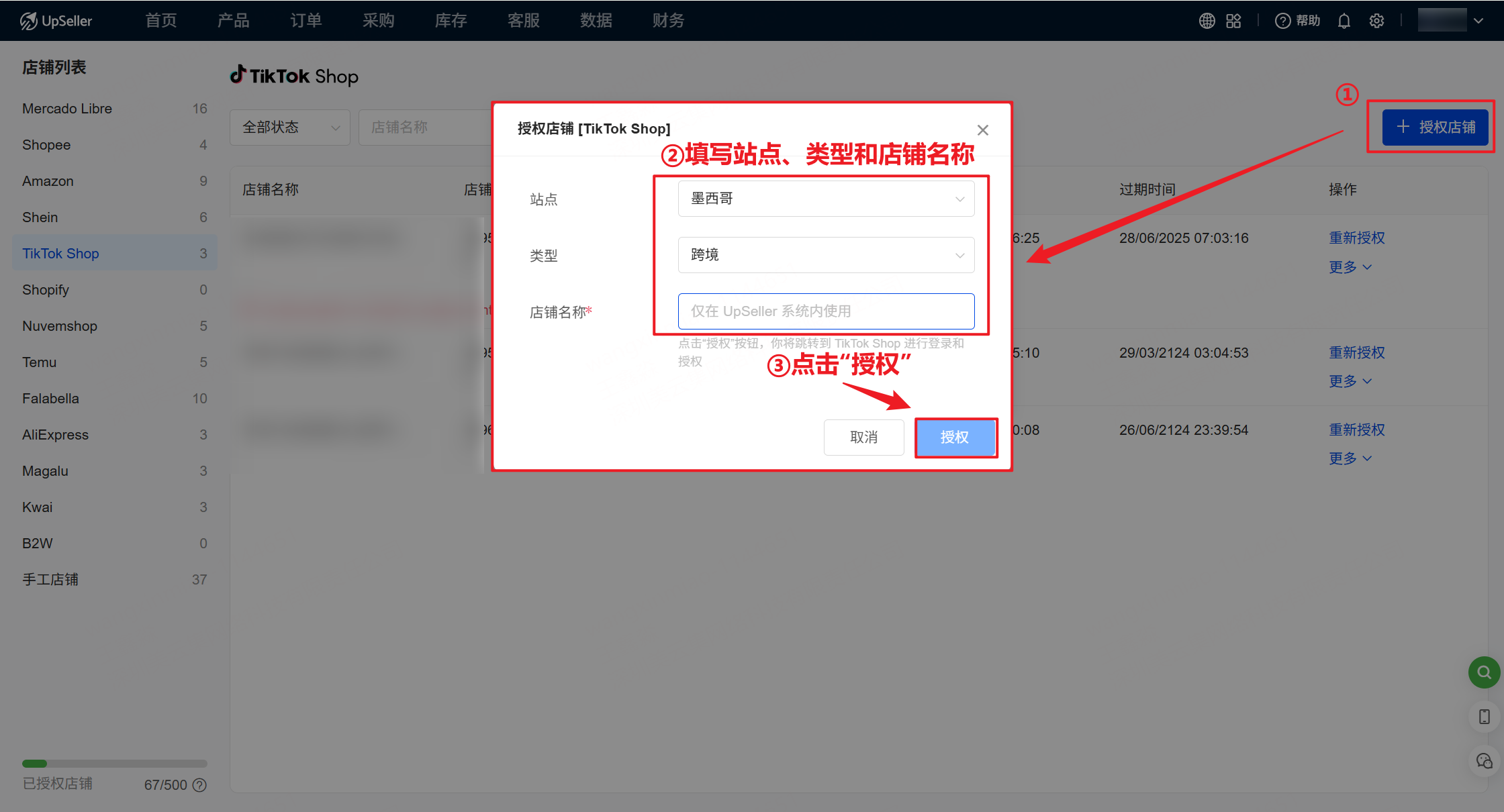1504x812 pixels.
Task: Expand 更多 for store expiring 29/03/2124
Action: [x=1350, y=382]
